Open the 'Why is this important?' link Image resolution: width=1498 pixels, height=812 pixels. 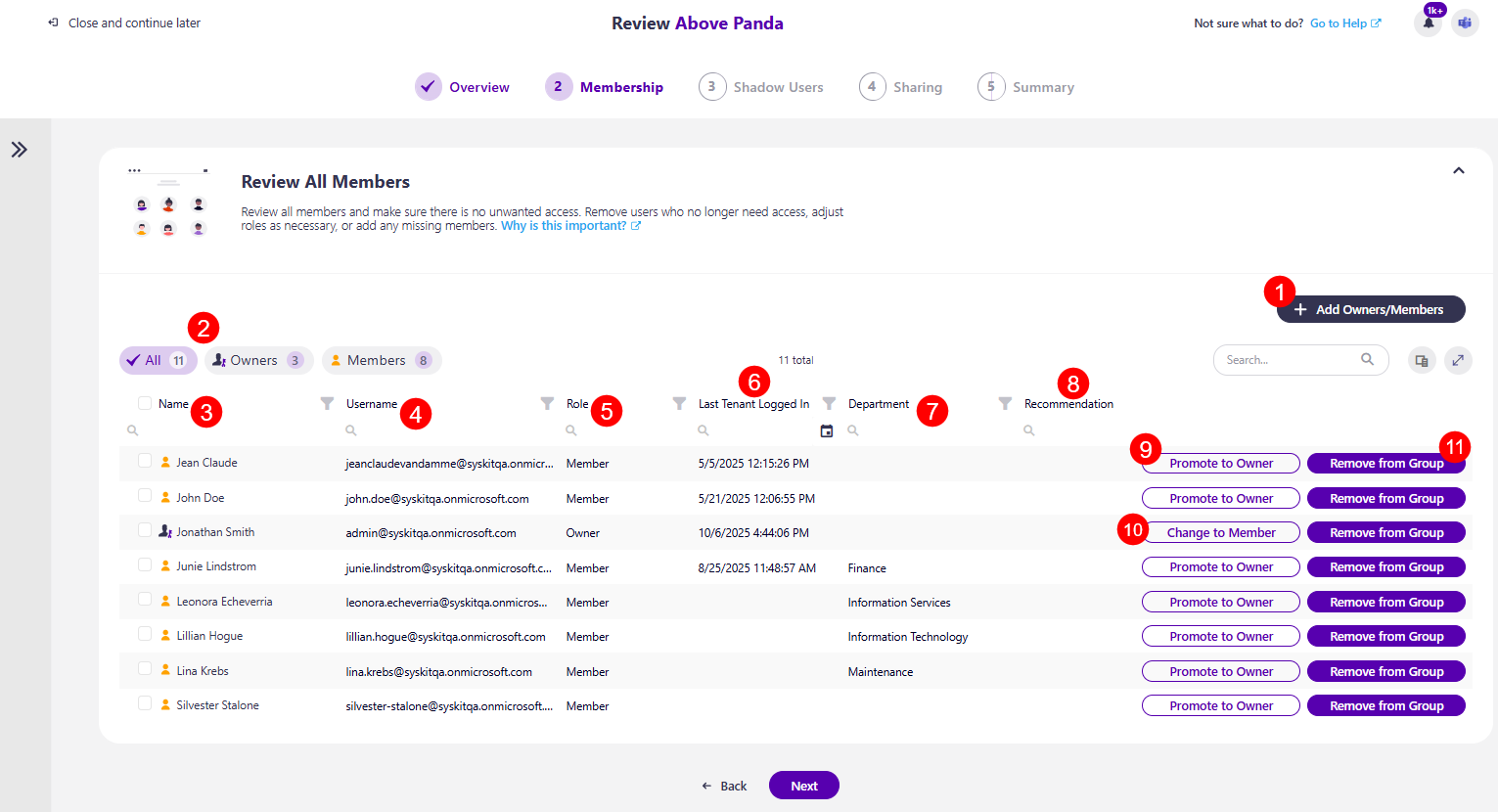(x=566, y=225)
